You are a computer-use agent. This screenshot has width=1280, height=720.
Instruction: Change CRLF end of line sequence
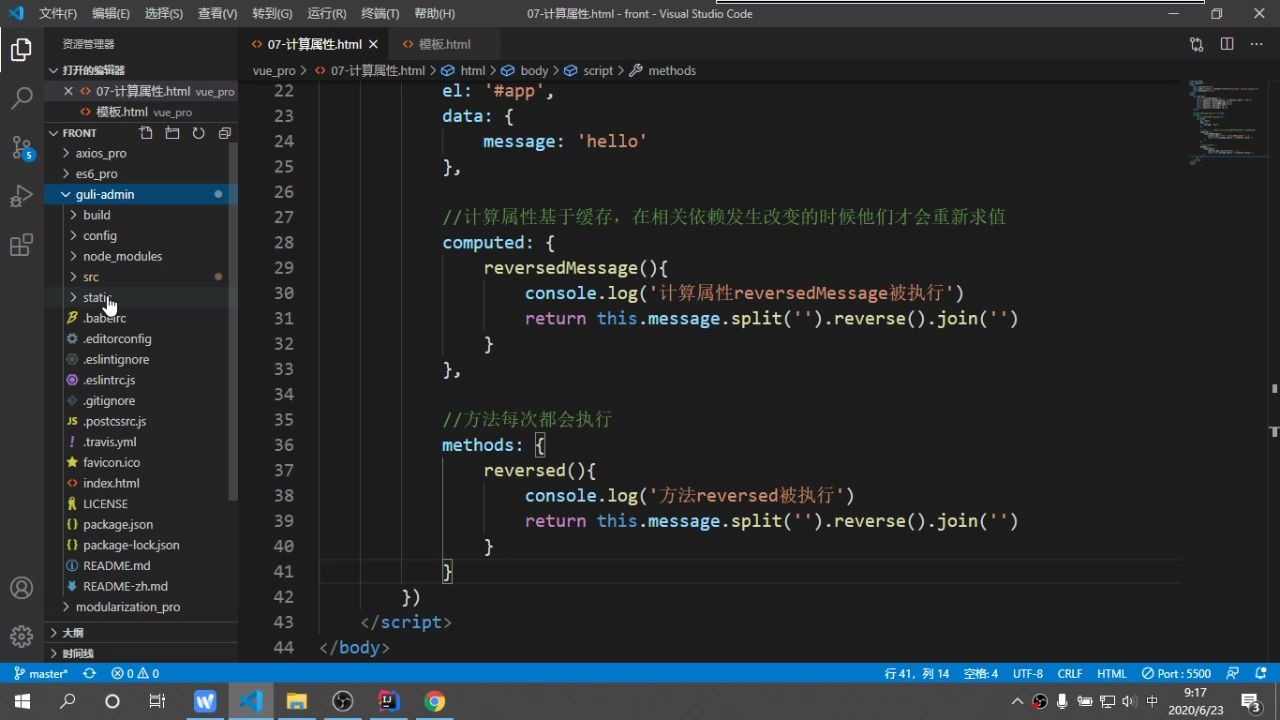click(1070, 674)
